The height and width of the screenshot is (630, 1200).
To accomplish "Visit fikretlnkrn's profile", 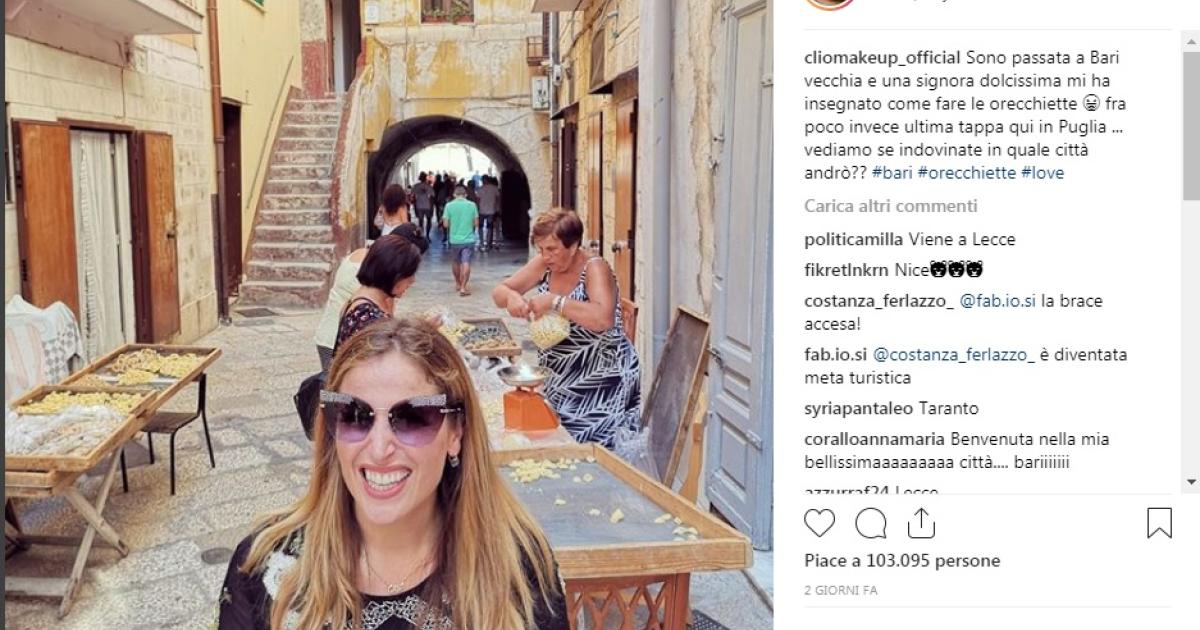I will [847, 270].
